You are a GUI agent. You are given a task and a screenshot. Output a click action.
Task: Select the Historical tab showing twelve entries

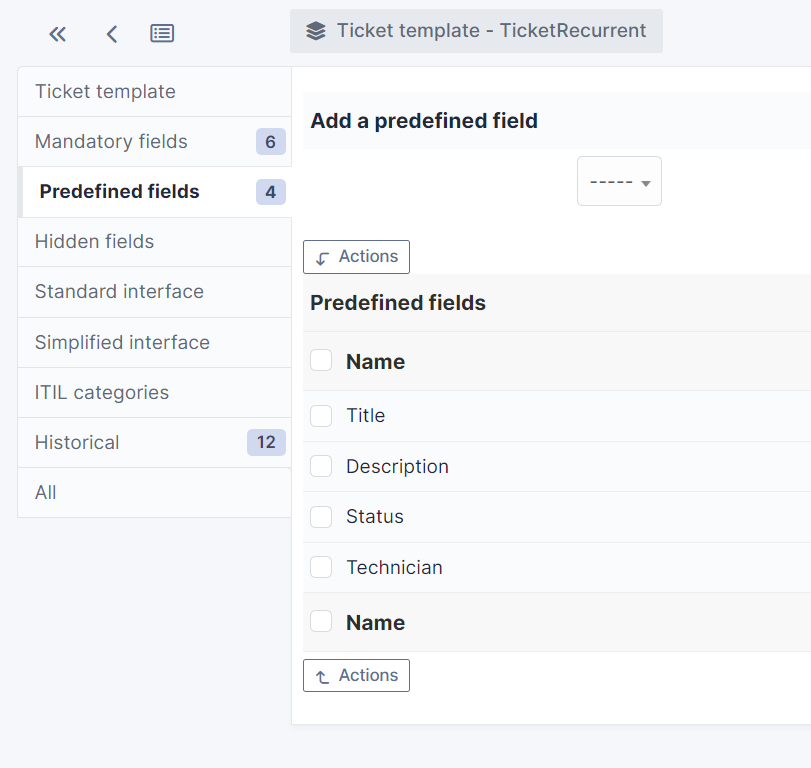(x=77, y=442)
